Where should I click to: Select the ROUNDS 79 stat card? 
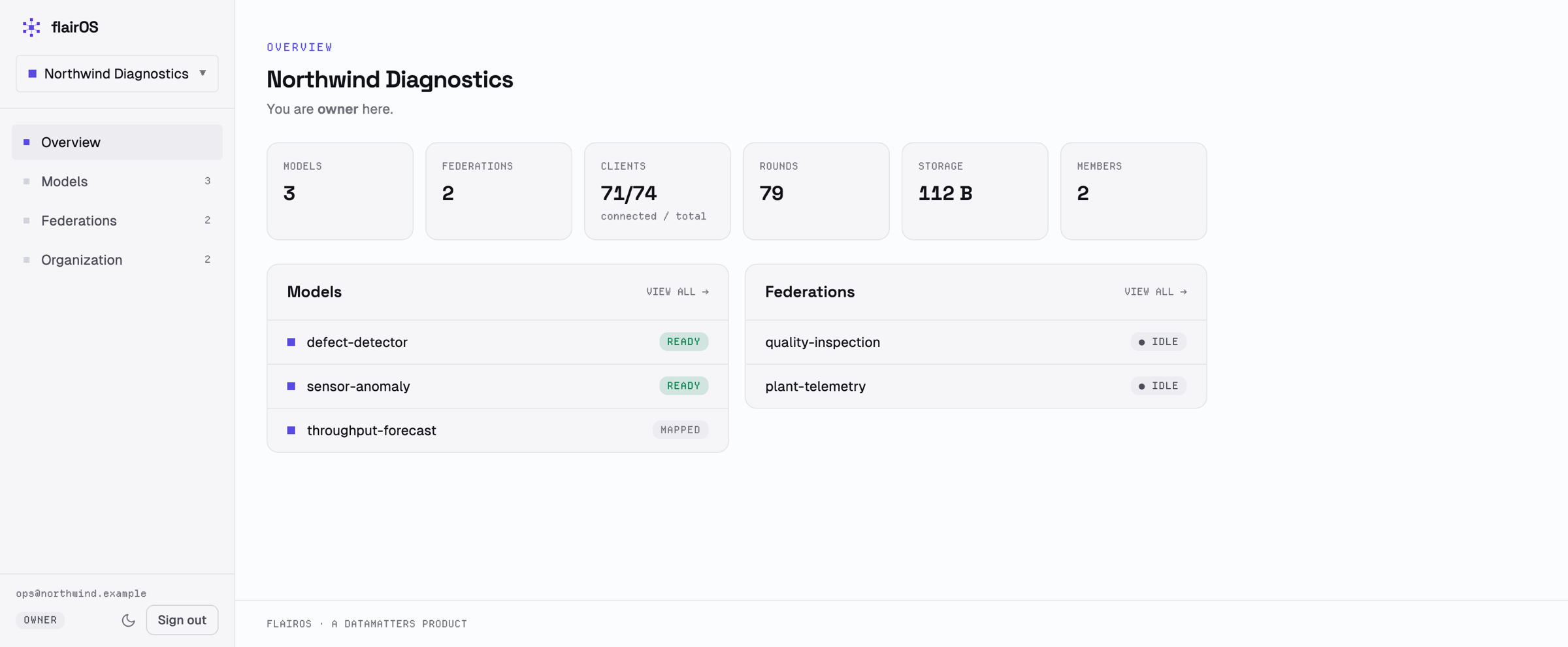(x=816, y=191)
